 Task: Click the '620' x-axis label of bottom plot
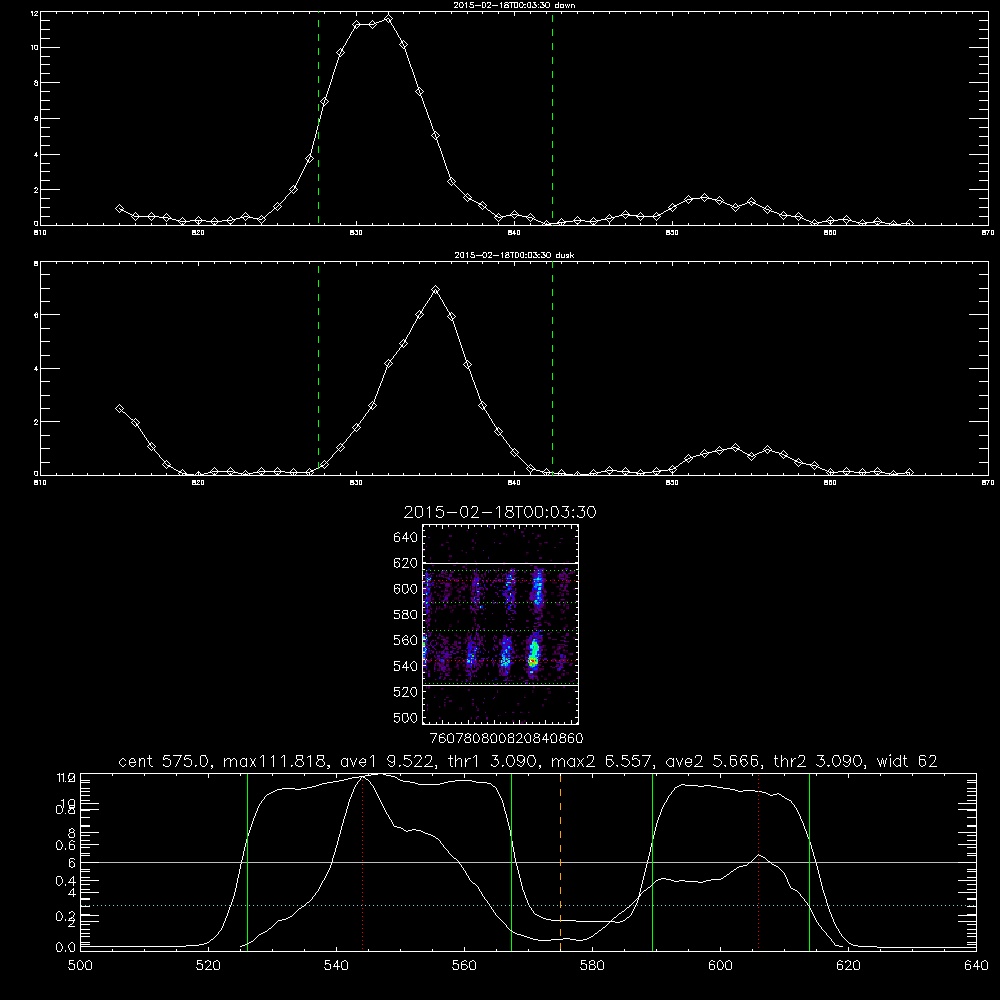[x=848, y=966]
